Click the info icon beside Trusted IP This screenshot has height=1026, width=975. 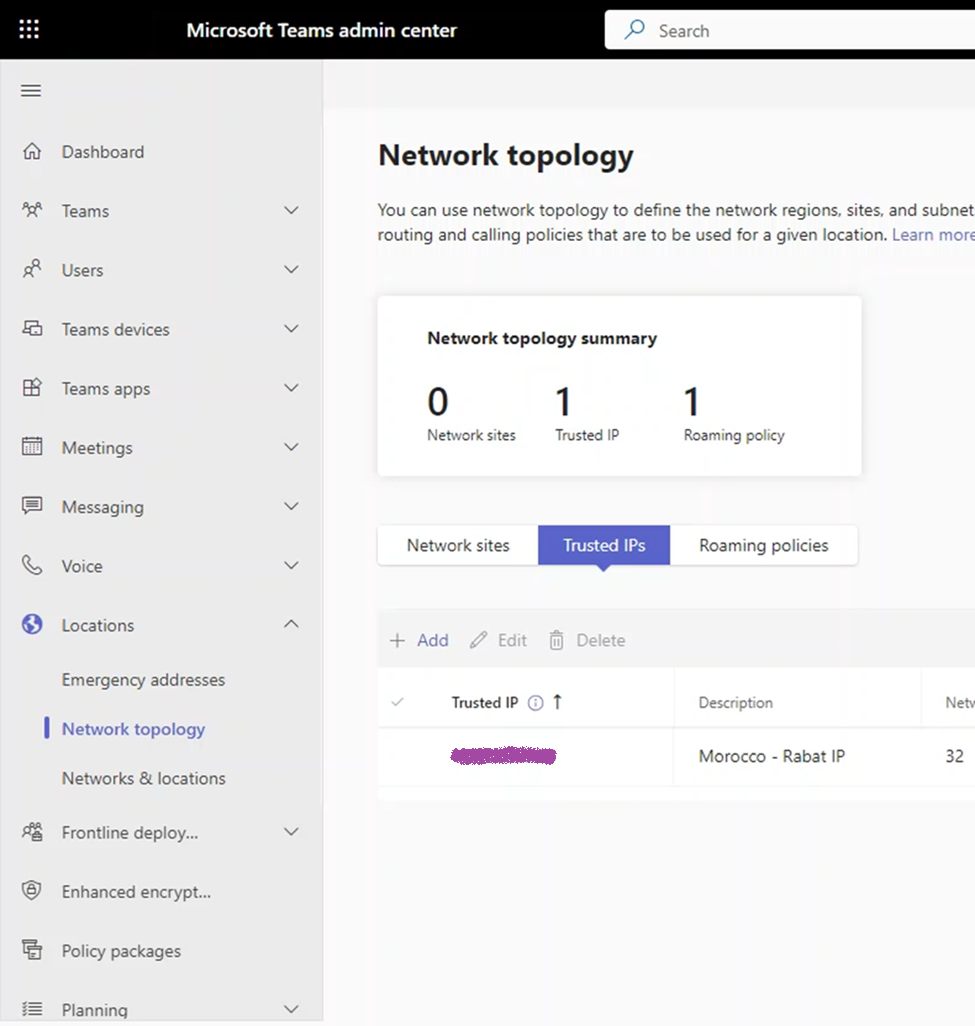pos(535,703)
